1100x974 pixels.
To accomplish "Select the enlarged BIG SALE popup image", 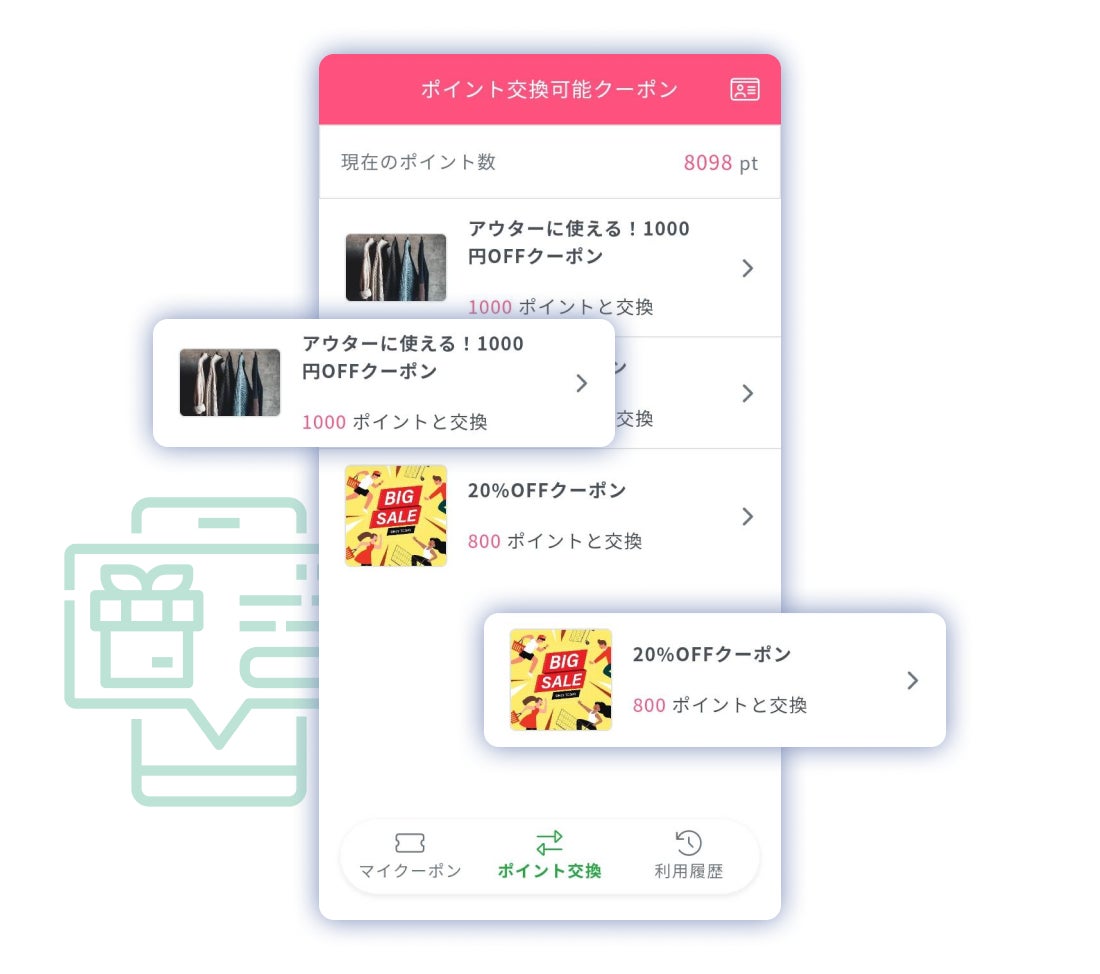I will click(x=561, y=679).
